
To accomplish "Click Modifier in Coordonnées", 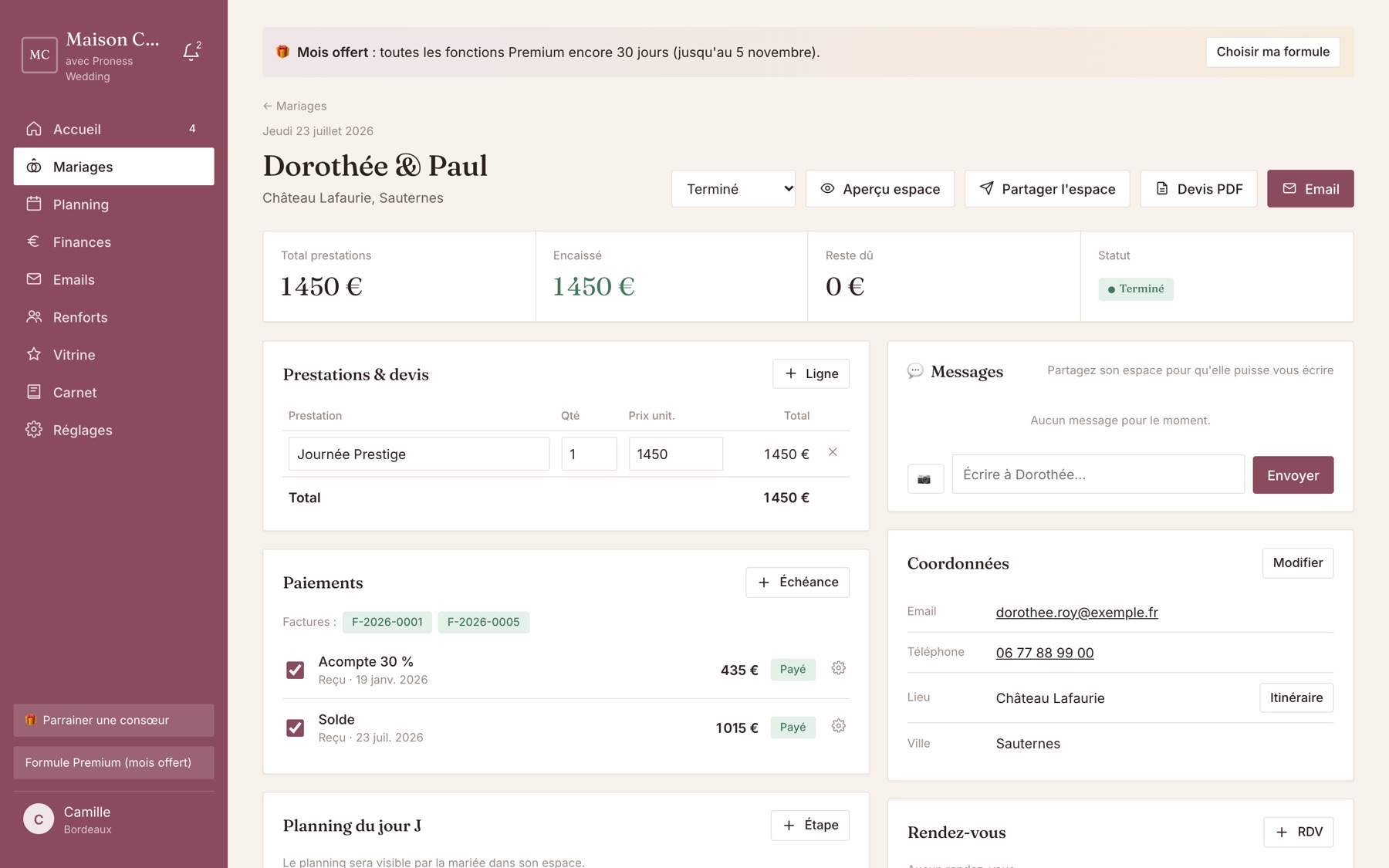I will point(1297,562).
